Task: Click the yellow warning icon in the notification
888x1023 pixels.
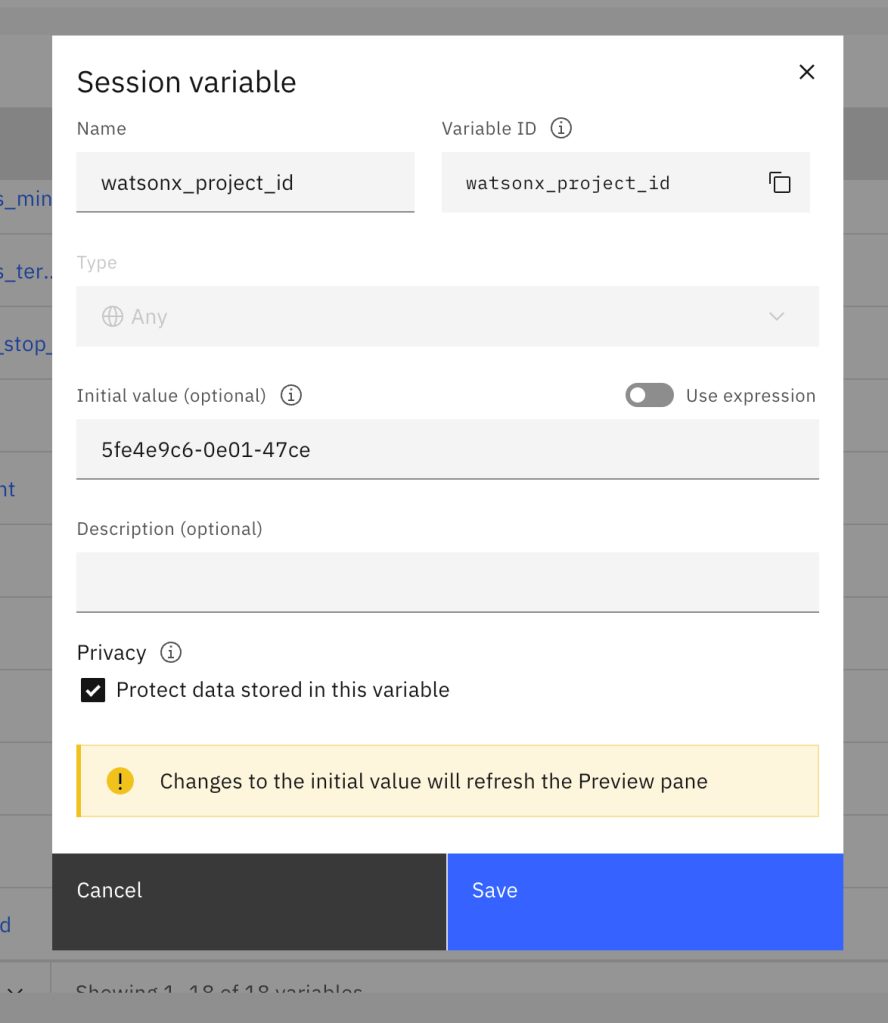Action: (x=120, y=781)
